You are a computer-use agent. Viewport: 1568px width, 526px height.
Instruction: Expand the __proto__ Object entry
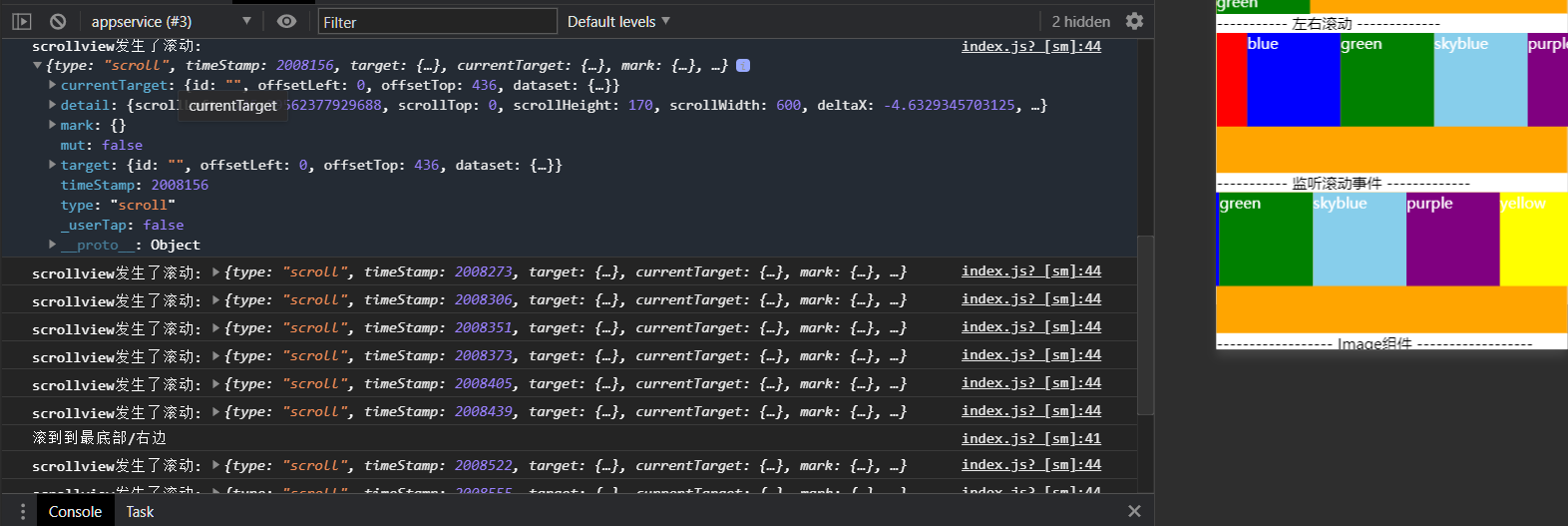[53, 245]
